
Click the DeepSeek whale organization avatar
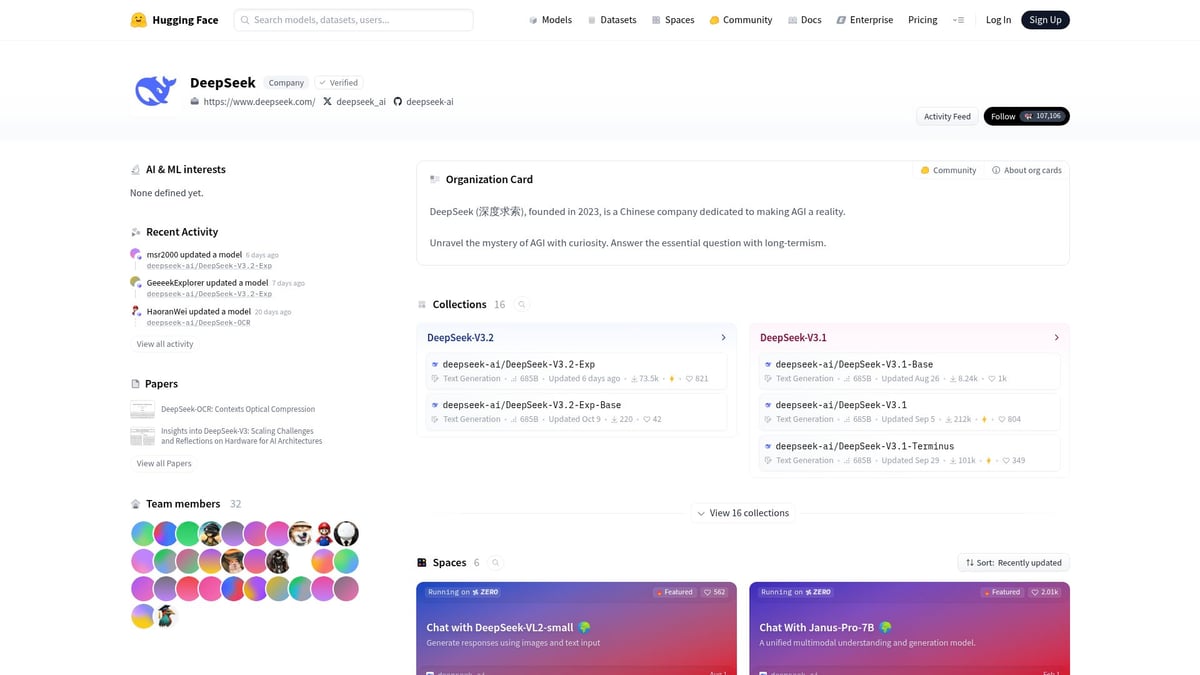click(x=155, y=91)
